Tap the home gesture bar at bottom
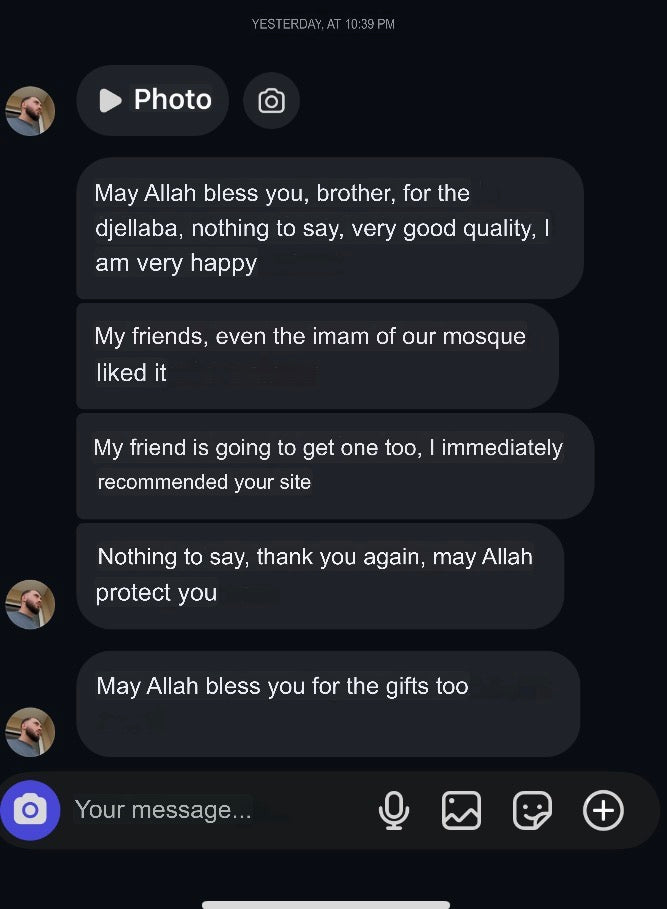Screen dimensions: 667x909 click(326, 904)
